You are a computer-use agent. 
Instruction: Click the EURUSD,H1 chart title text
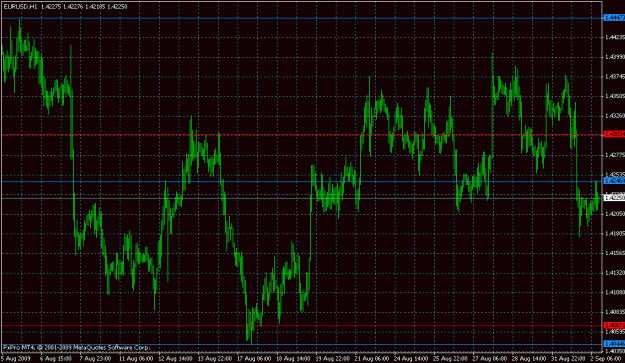point(20,6)
